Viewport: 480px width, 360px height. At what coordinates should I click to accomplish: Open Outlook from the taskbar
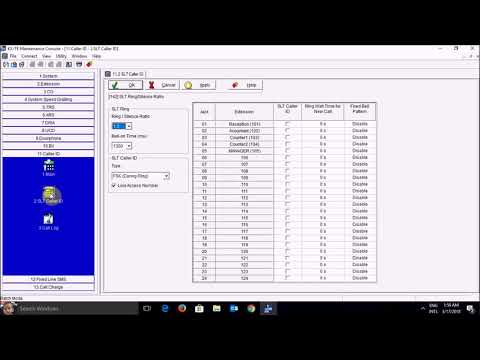pos(234,309)
